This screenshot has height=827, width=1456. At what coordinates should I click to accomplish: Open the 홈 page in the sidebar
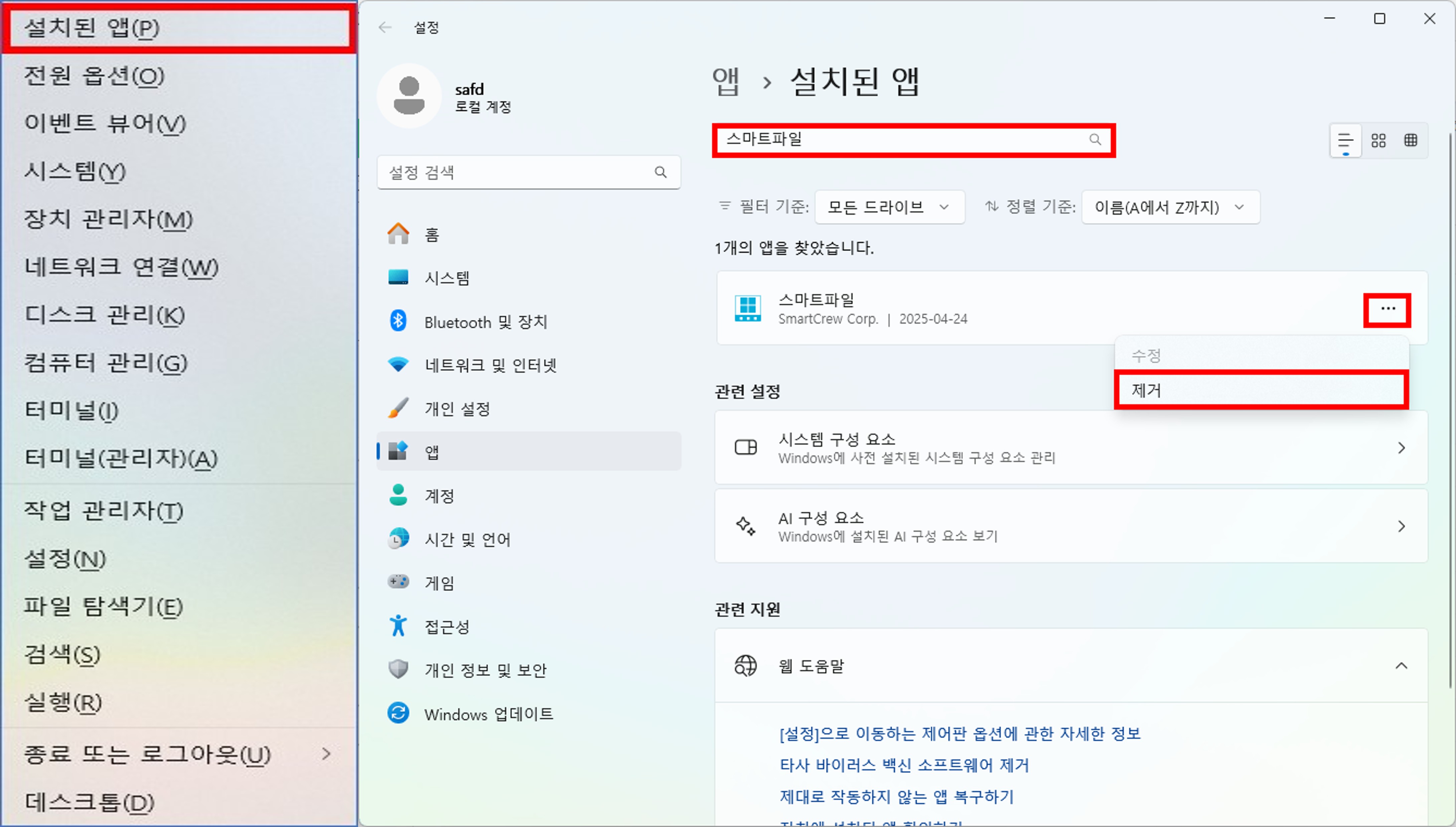click(432, 235)
